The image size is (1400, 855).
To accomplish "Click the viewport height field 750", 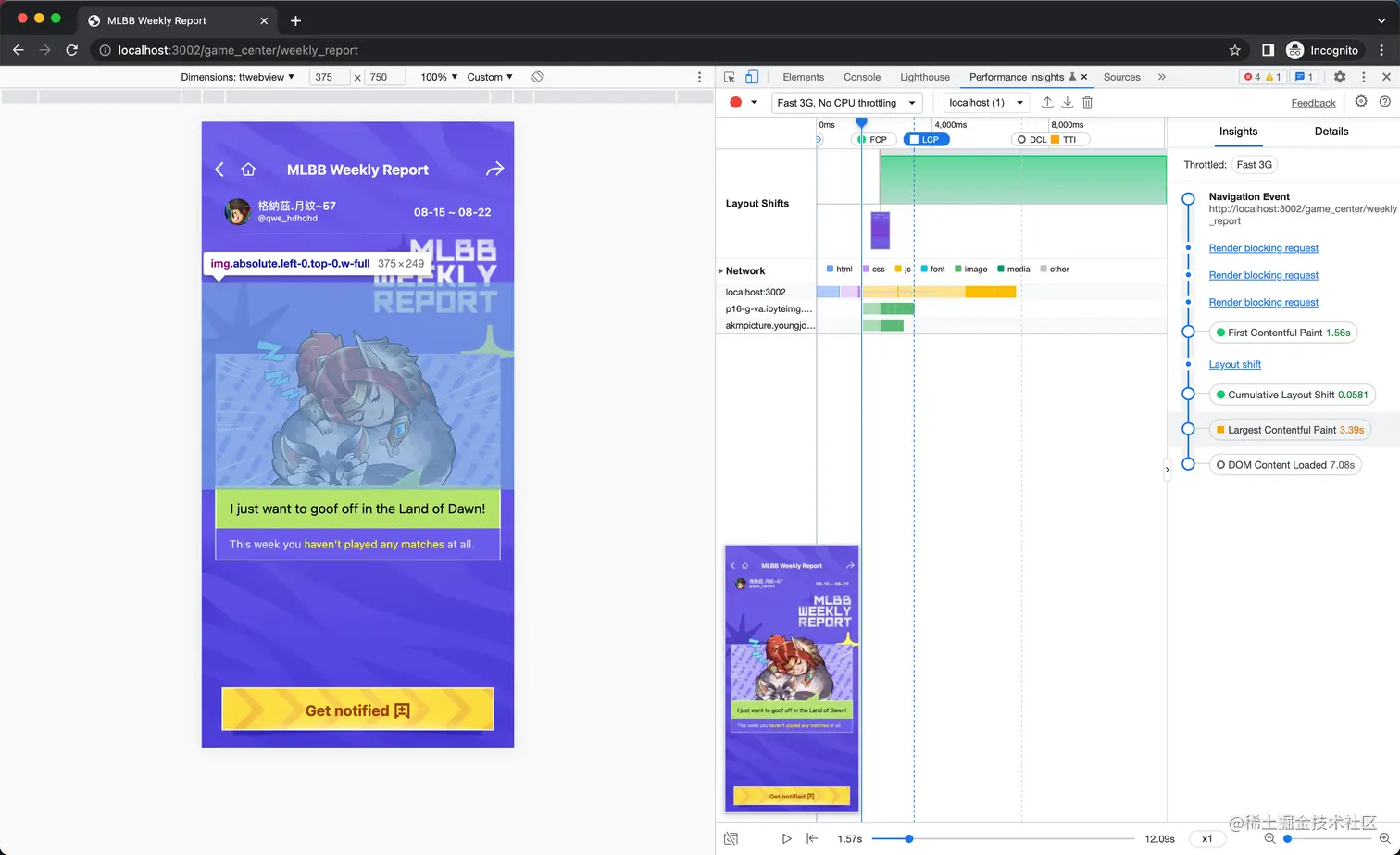I will [384, 77].
